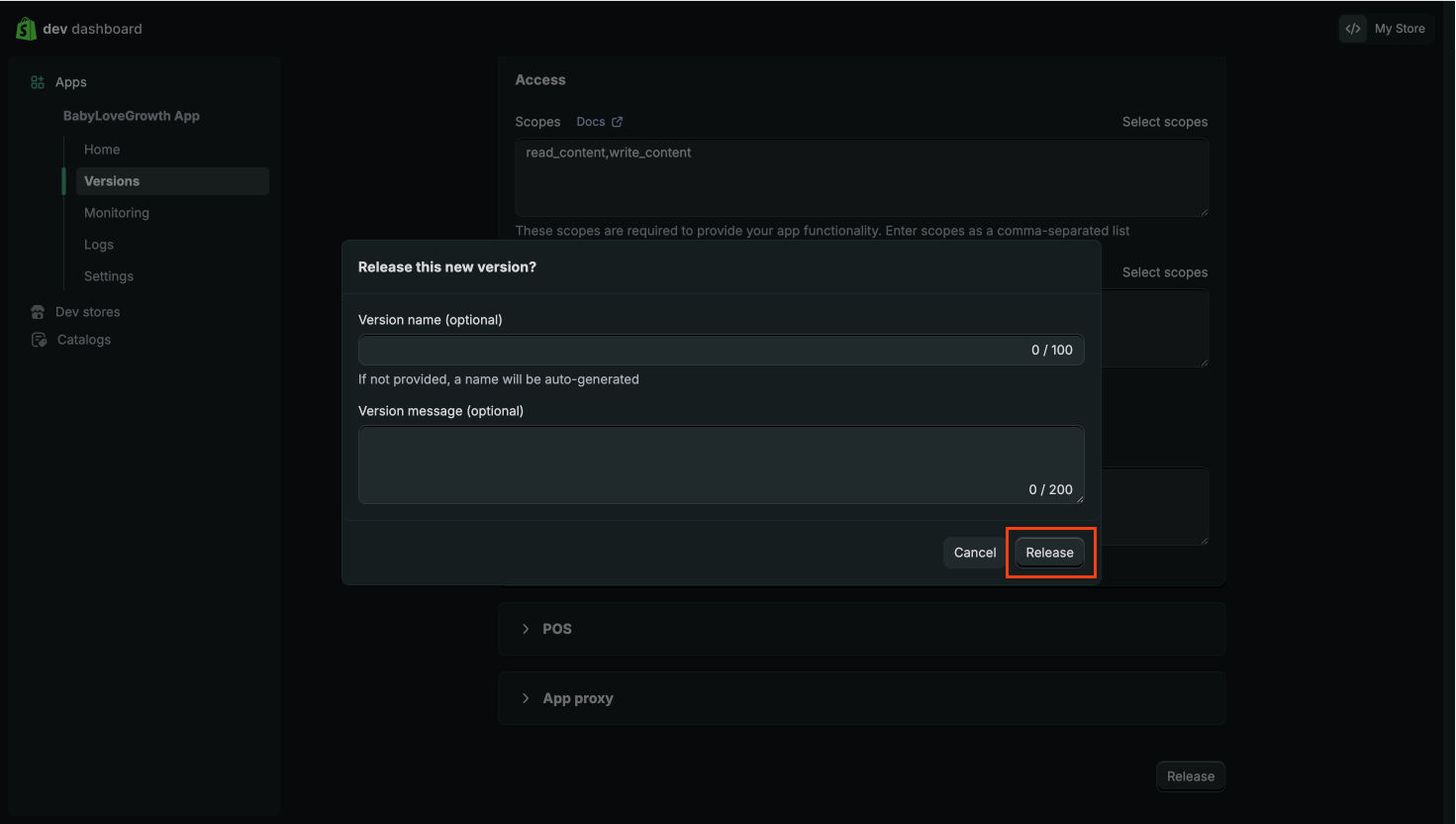Image resolution: width=1456 pixels, height=824 pixels.
Task: Click the external link icon next to Docs
Action: pos(617,122)
